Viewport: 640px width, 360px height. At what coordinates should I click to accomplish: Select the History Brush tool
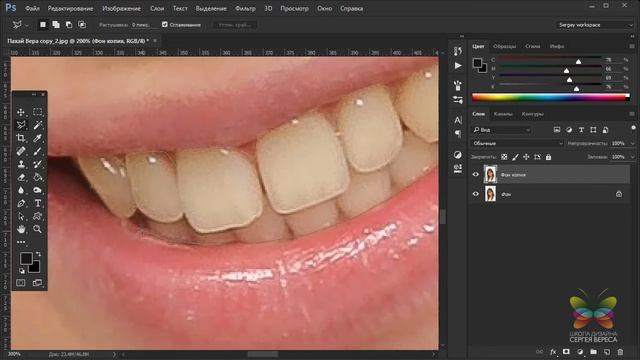pyautogui.click(x=38, y=164)
